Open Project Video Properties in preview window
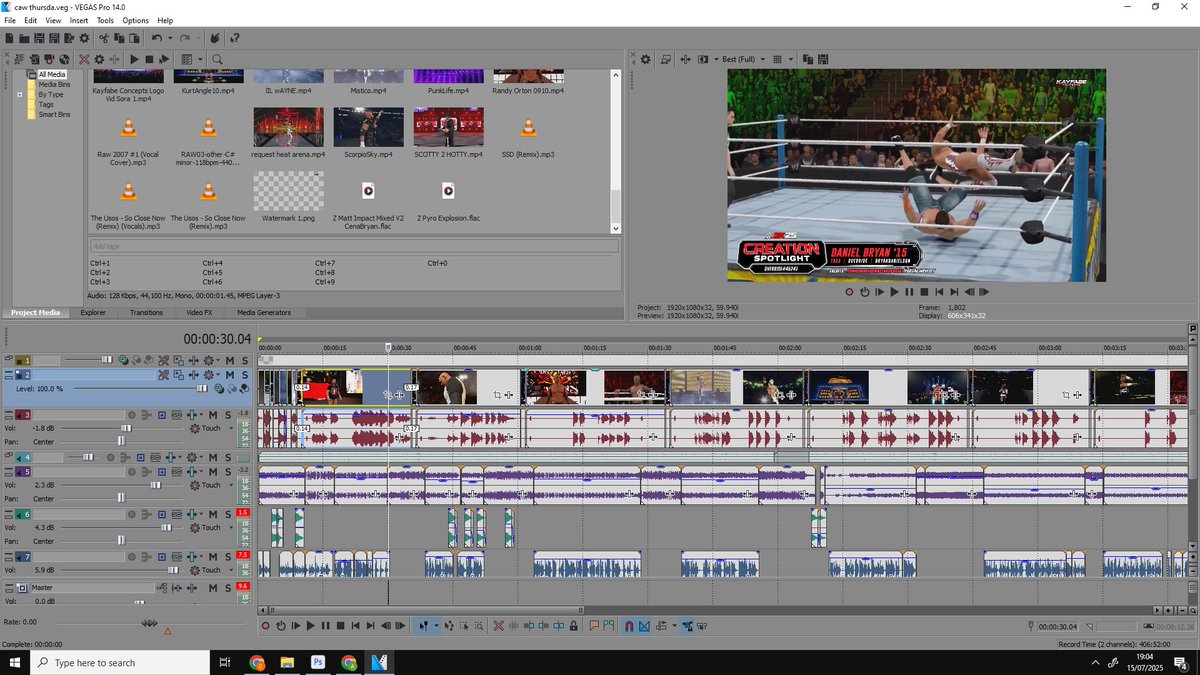The height and width of the screenshot is (675, 1200). coord(645,60)
